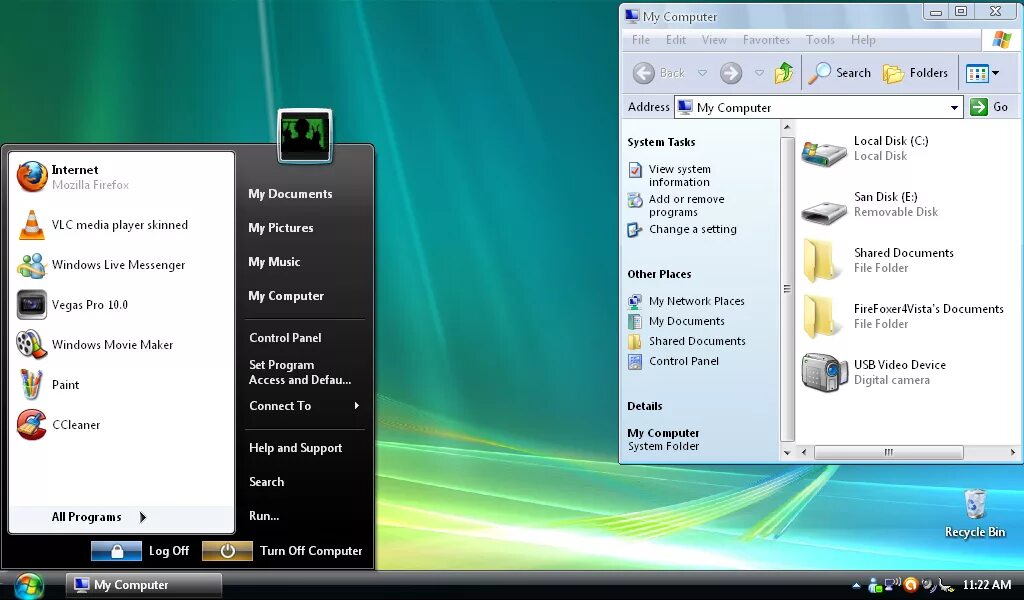1024x600 pixels.
Task: Expand Connect To submenu
Action: tap(304, 405)
